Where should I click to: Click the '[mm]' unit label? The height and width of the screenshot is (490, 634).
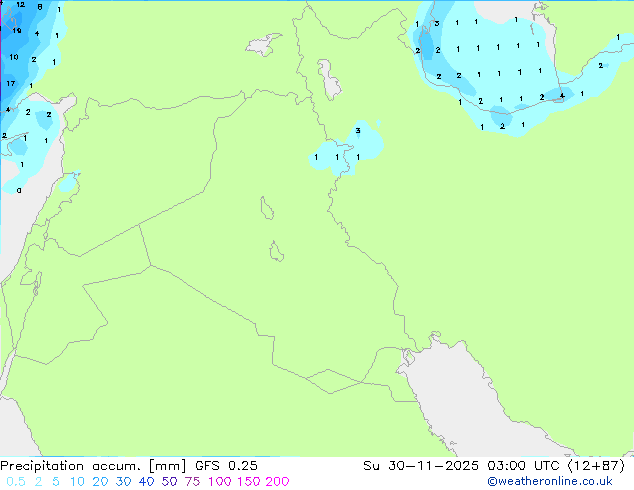point(168,466)
